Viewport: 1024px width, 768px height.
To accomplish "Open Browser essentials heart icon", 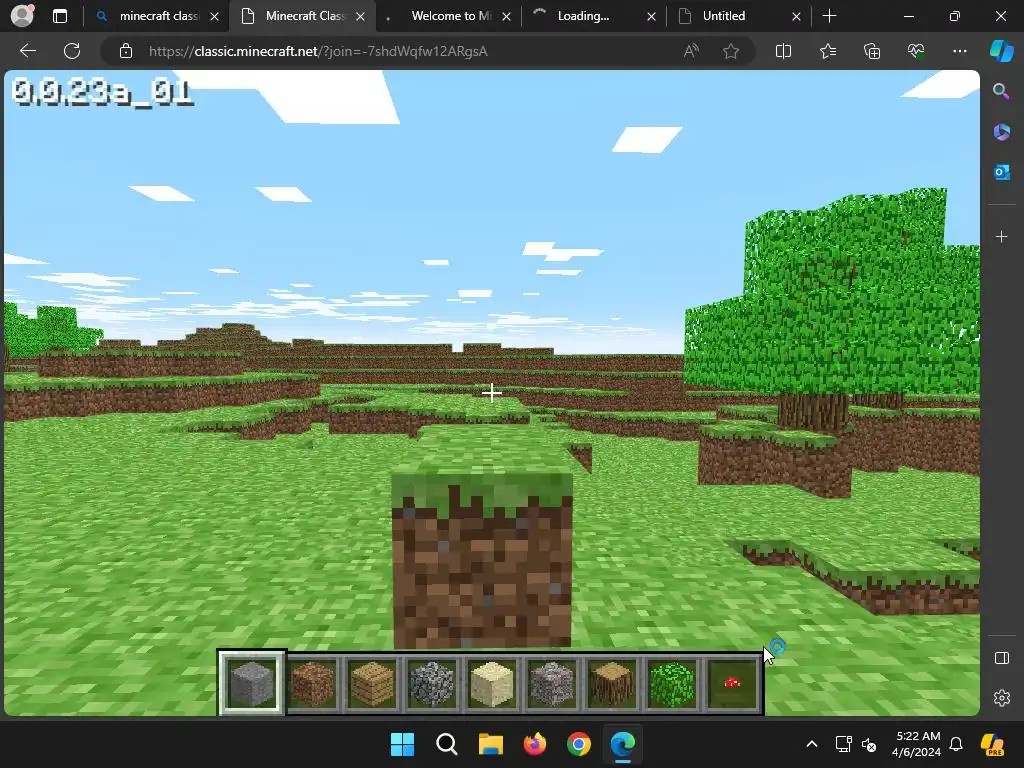I will coord(916,51).
